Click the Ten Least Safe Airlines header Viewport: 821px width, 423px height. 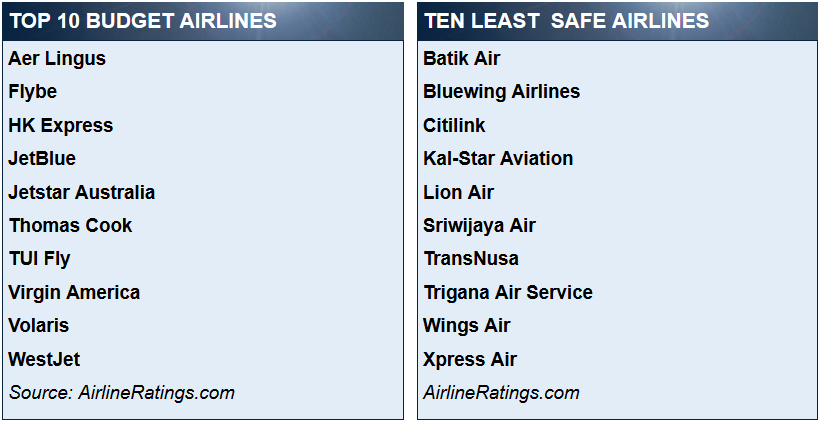pyautogui.click(x=566, y=20)
